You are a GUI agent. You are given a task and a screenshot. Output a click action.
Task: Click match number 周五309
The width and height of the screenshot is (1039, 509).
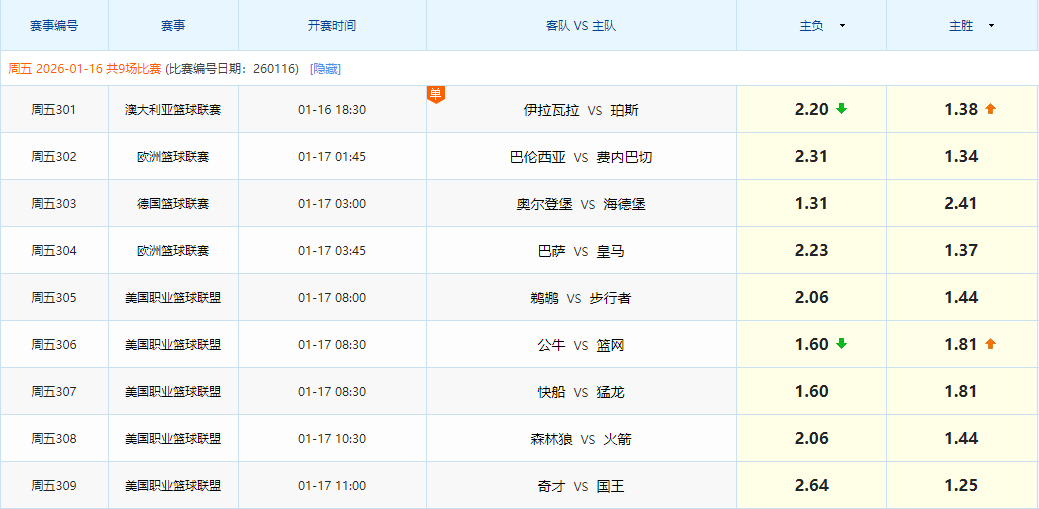(x=54, y=486)
